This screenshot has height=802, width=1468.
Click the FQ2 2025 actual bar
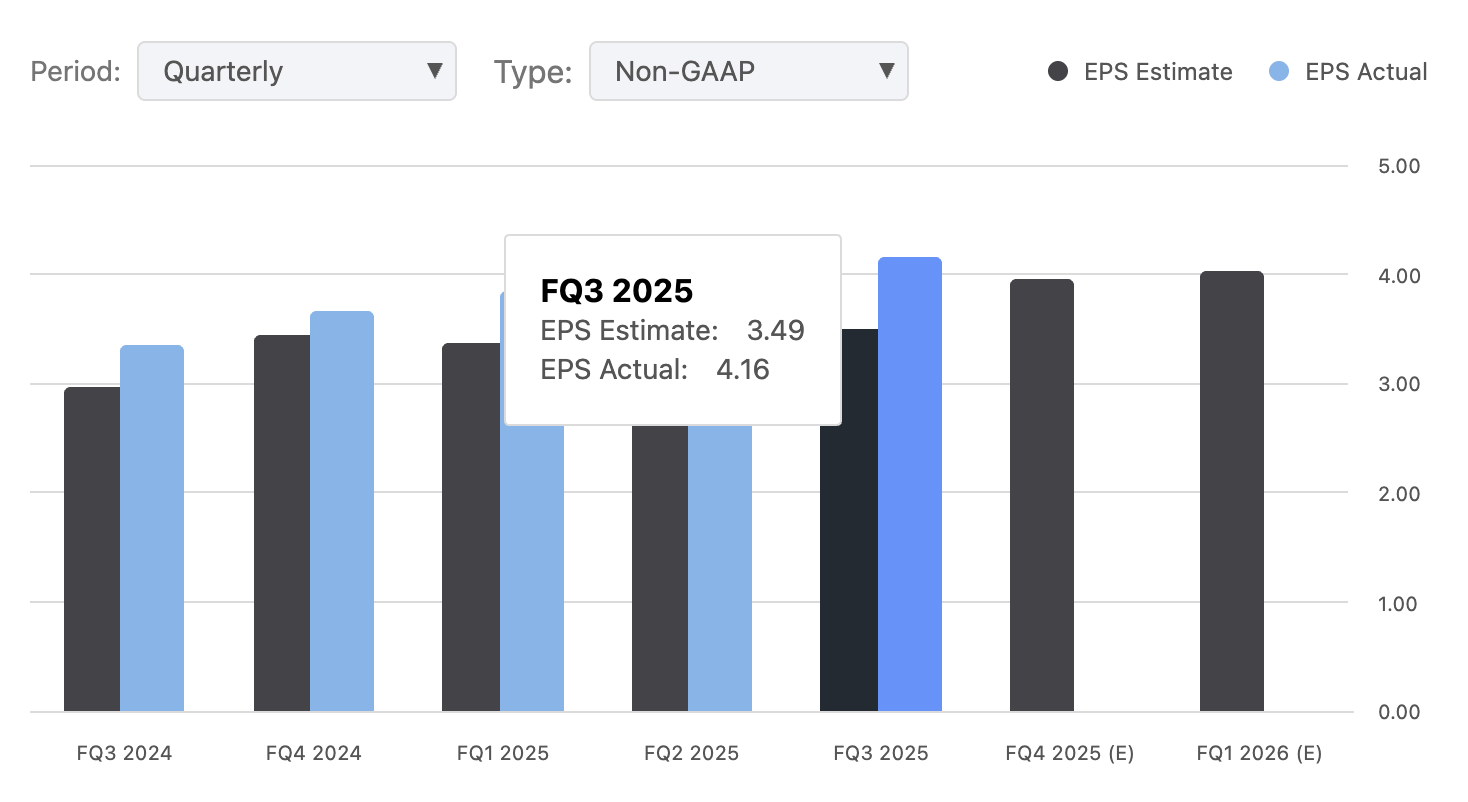(x=721, y=570)
